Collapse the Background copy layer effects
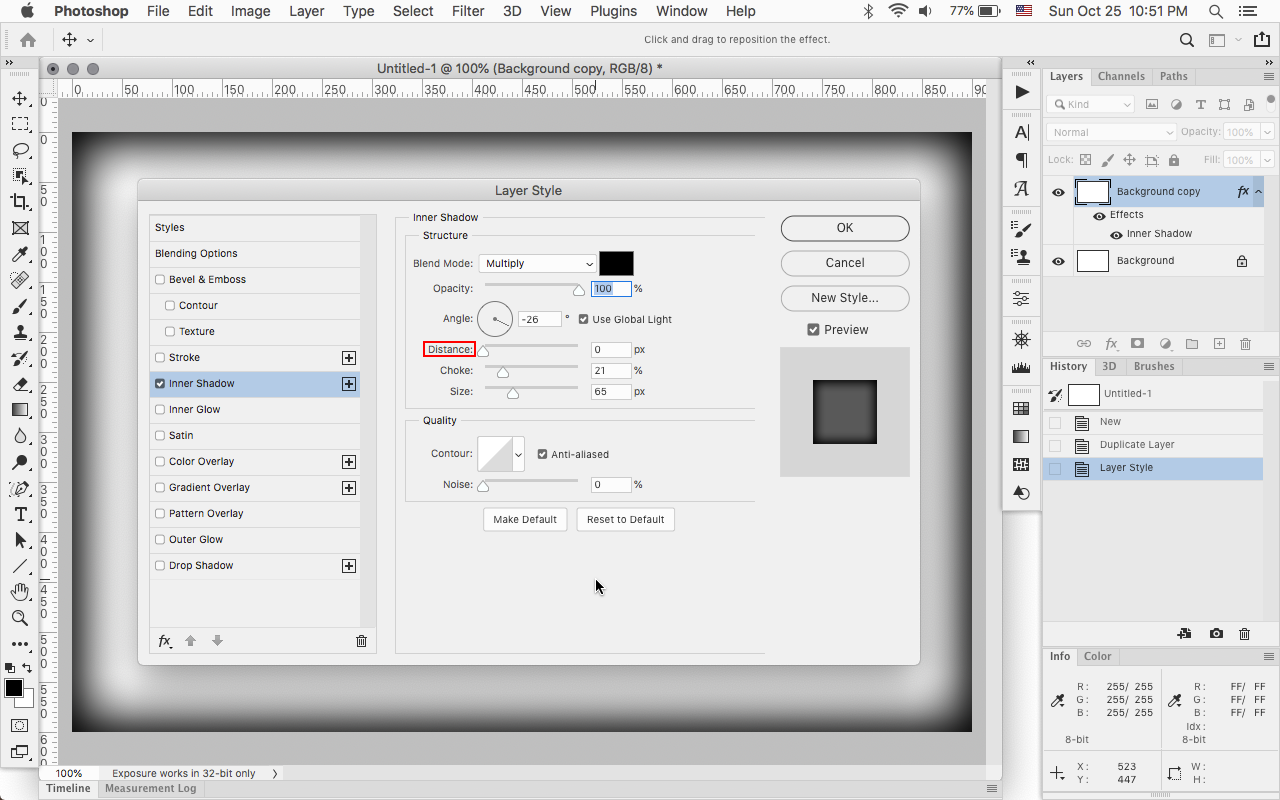 [1259, 190]
